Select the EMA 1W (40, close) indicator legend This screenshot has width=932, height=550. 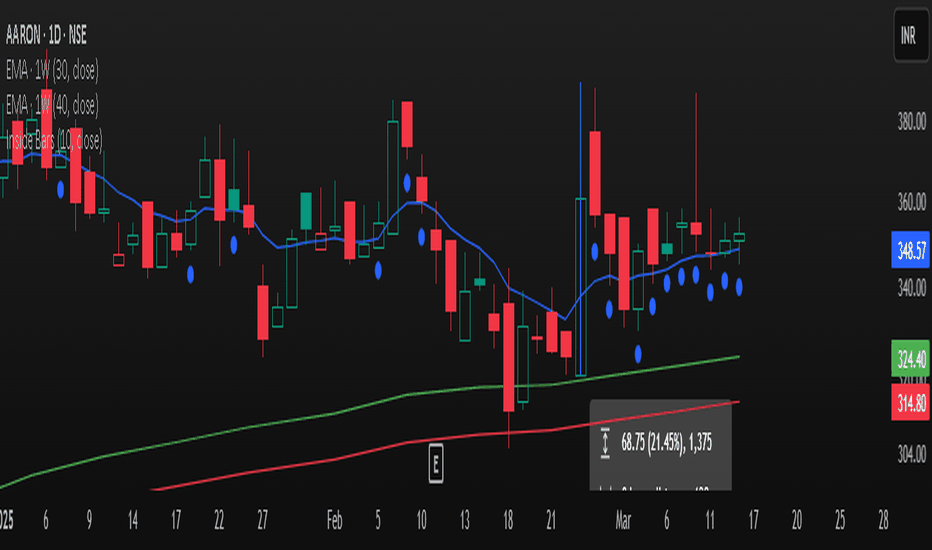point(52,105)
